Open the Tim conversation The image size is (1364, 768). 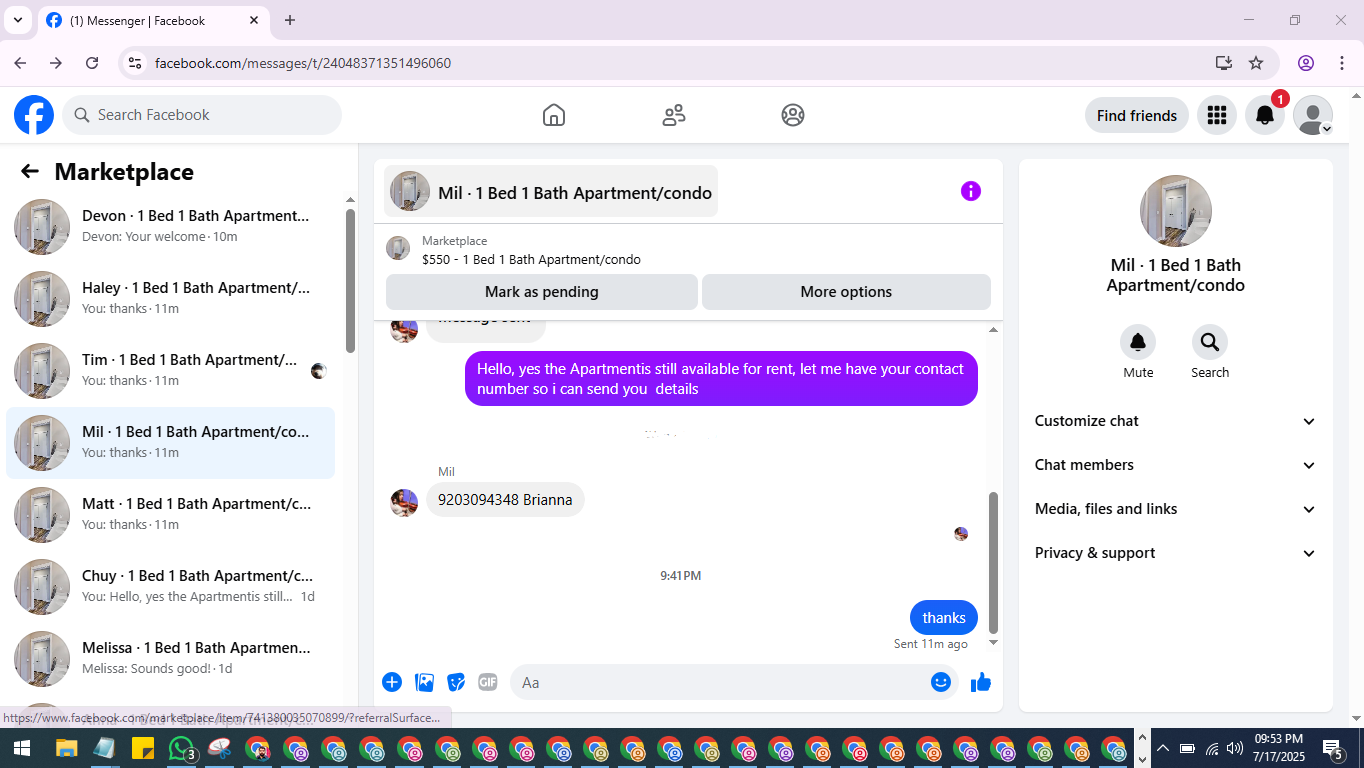[171, 371]
